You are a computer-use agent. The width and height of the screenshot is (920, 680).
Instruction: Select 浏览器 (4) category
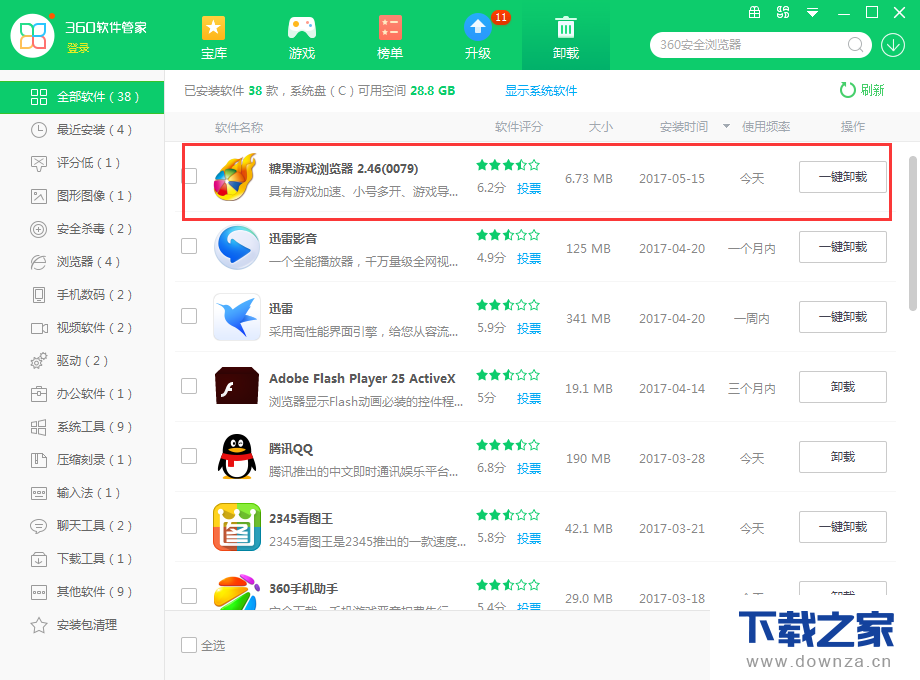82,262
